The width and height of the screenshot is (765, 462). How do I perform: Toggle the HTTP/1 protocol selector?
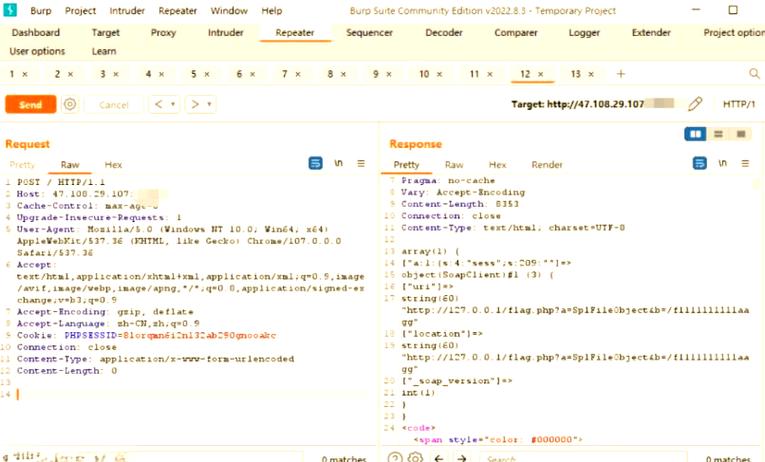(x=739, y=104)
